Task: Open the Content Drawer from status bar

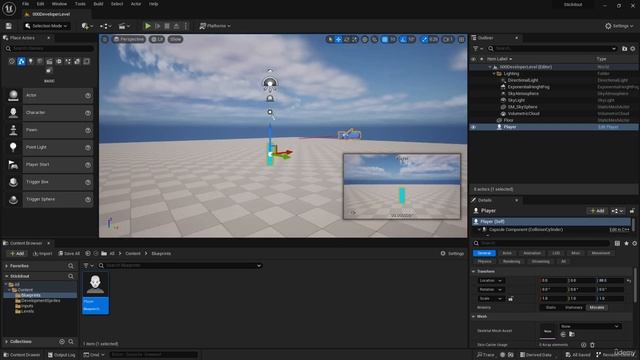Action: [x=22, y=355]
